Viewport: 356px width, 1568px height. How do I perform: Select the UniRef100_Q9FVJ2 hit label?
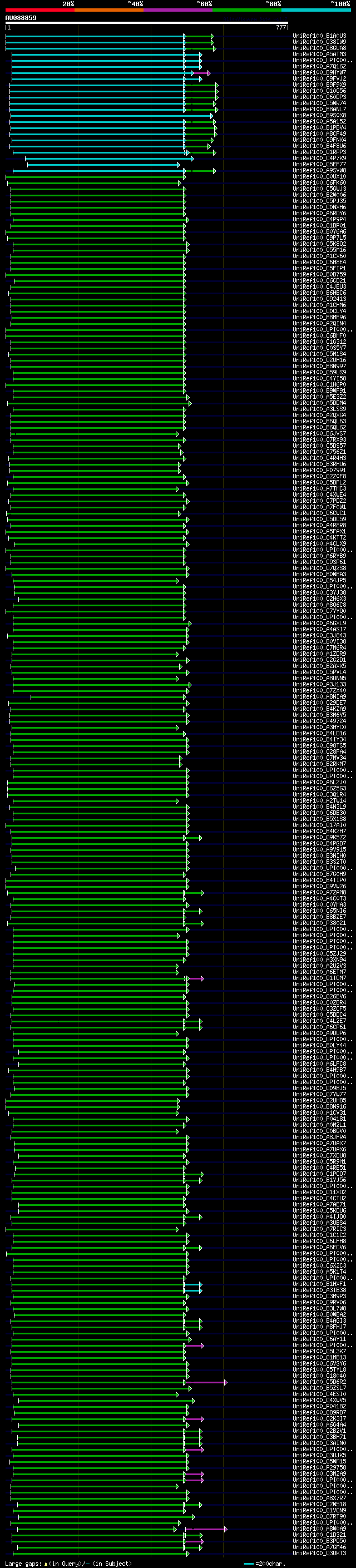pos(319,78)
